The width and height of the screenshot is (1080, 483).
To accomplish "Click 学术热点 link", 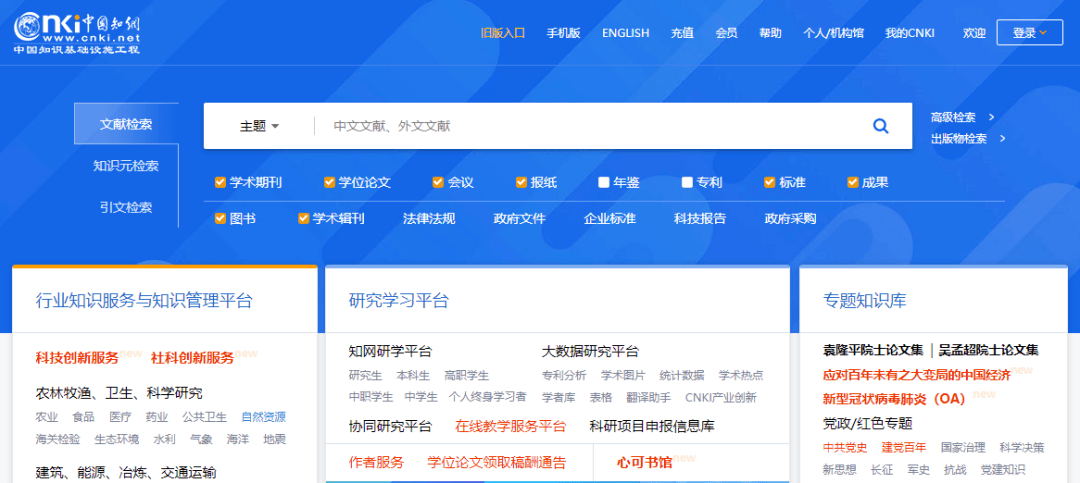I will click(741, 376).
